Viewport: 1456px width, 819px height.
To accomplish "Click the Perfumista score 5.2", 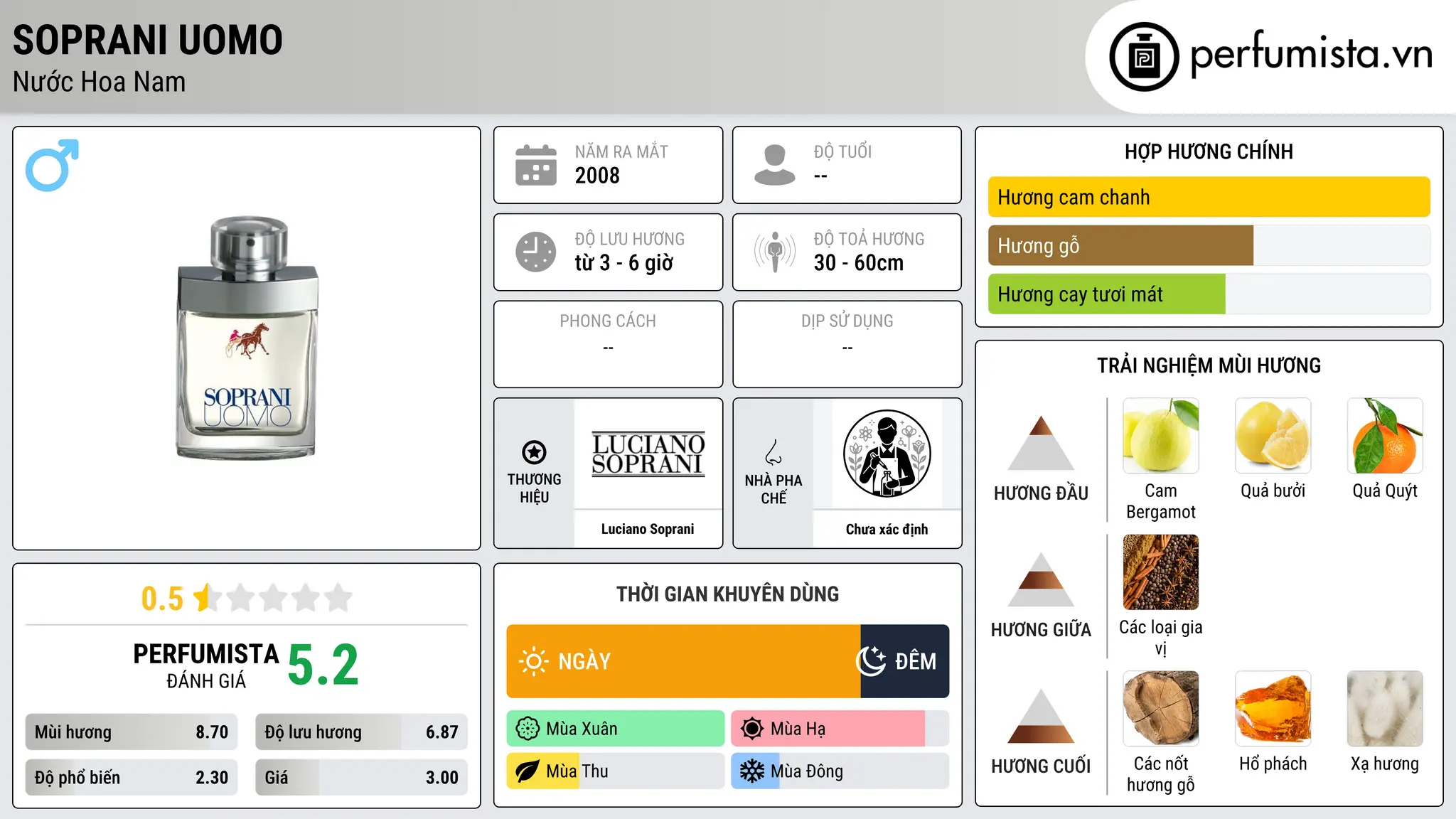I will (x=323, y=665).
